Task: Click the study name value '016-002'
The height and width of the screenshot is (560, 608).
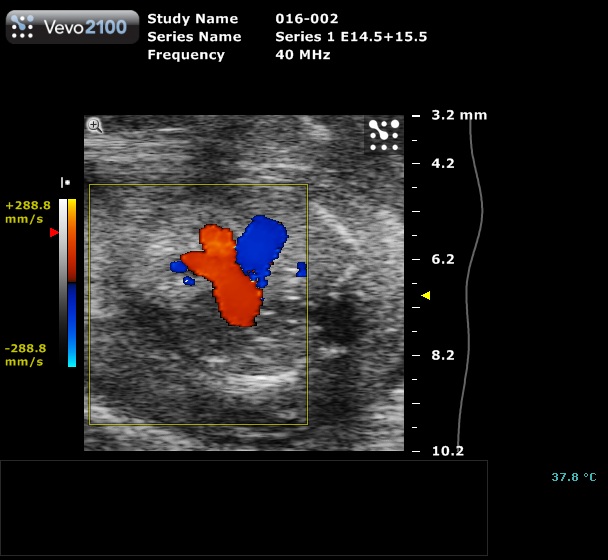Action: [x=307, y=19]
